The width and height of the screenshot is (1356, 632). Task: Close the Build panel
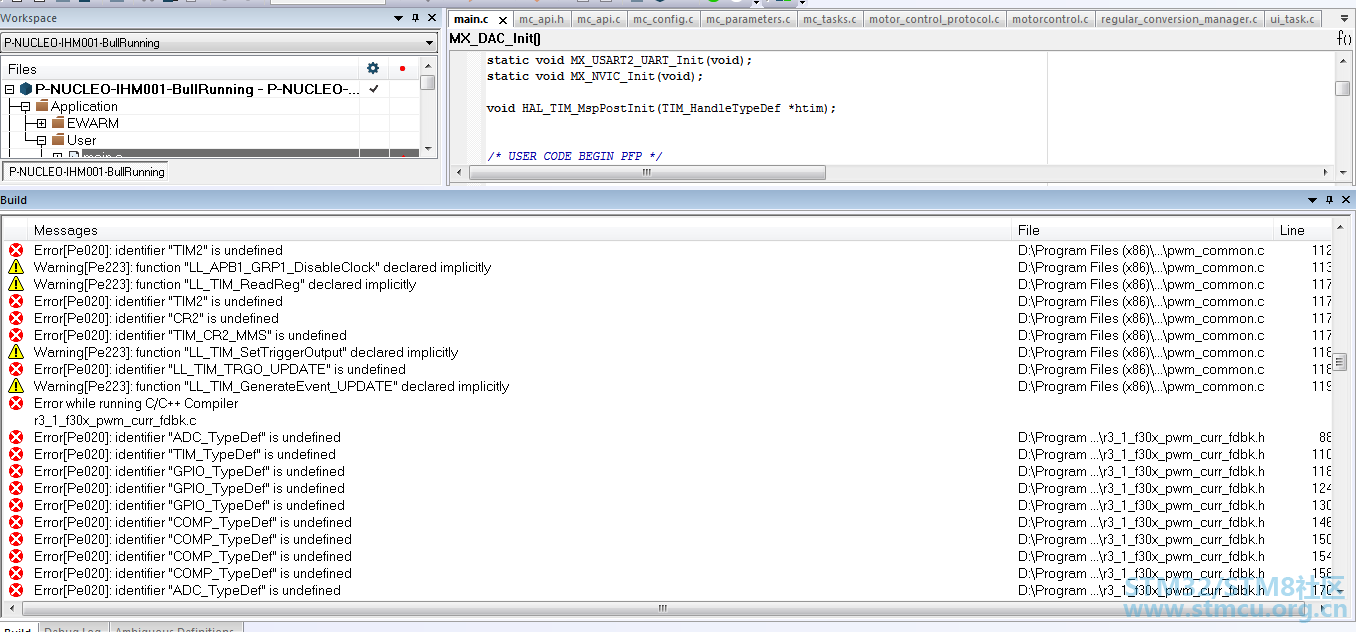(x=1346, y=200)
